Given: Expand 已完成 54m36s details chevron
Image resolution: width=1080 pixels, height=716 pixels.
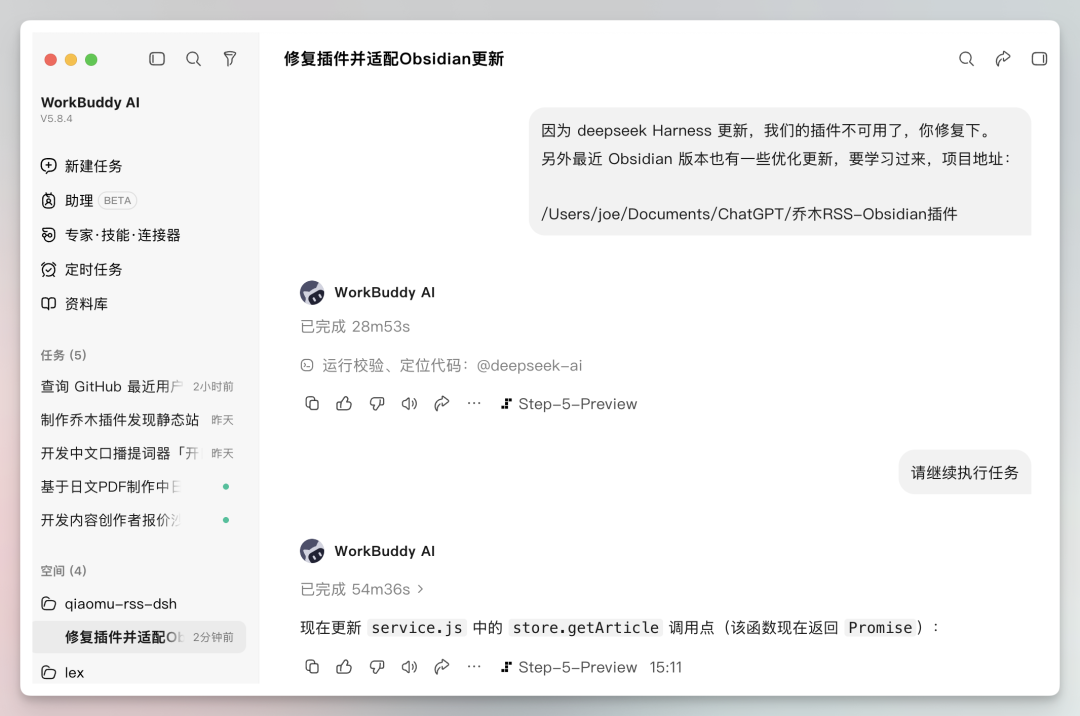Looking at the screenshot, I should 420,589.
